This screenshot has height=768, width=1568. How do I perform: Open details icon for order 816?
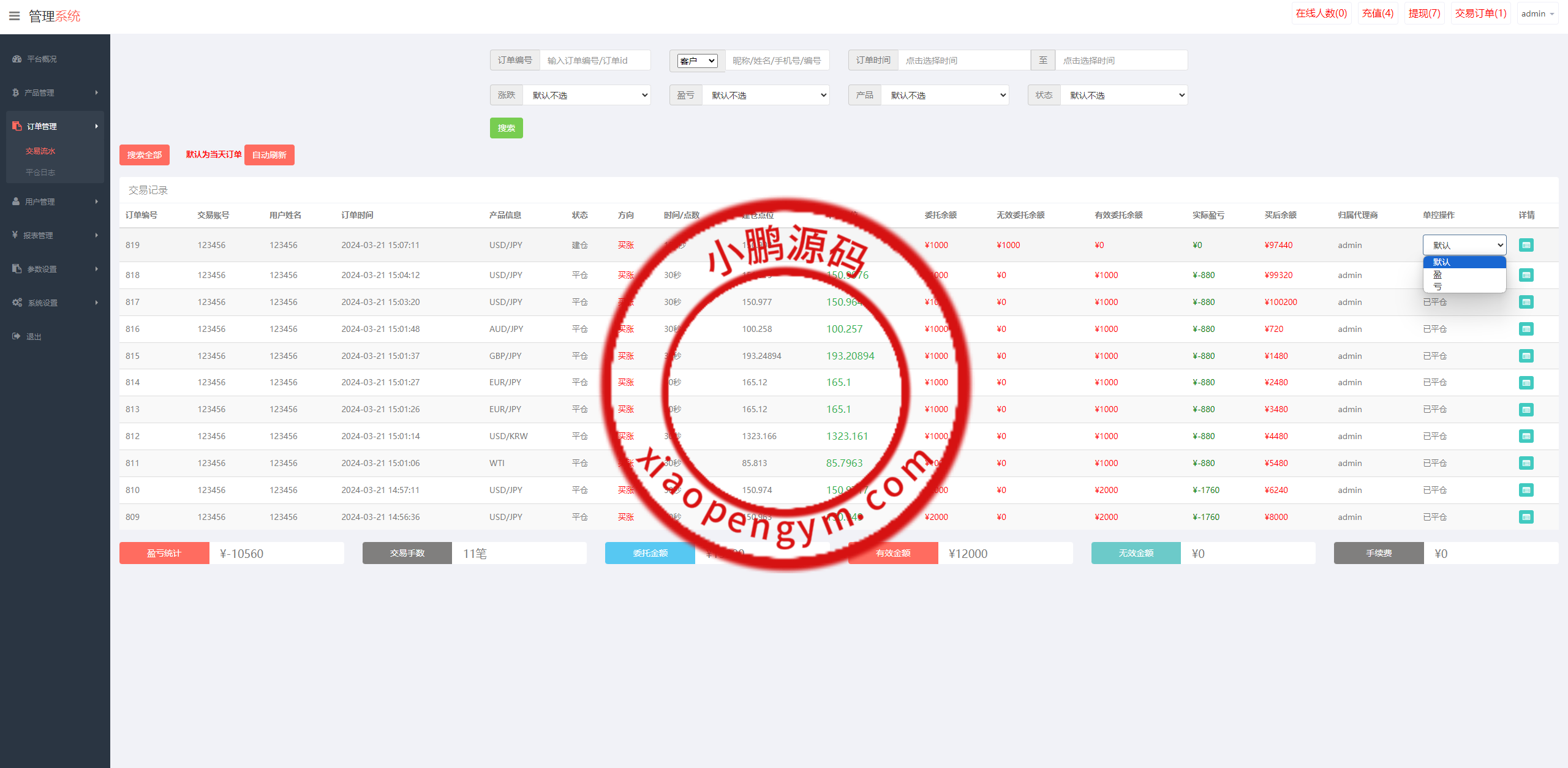1526,329
